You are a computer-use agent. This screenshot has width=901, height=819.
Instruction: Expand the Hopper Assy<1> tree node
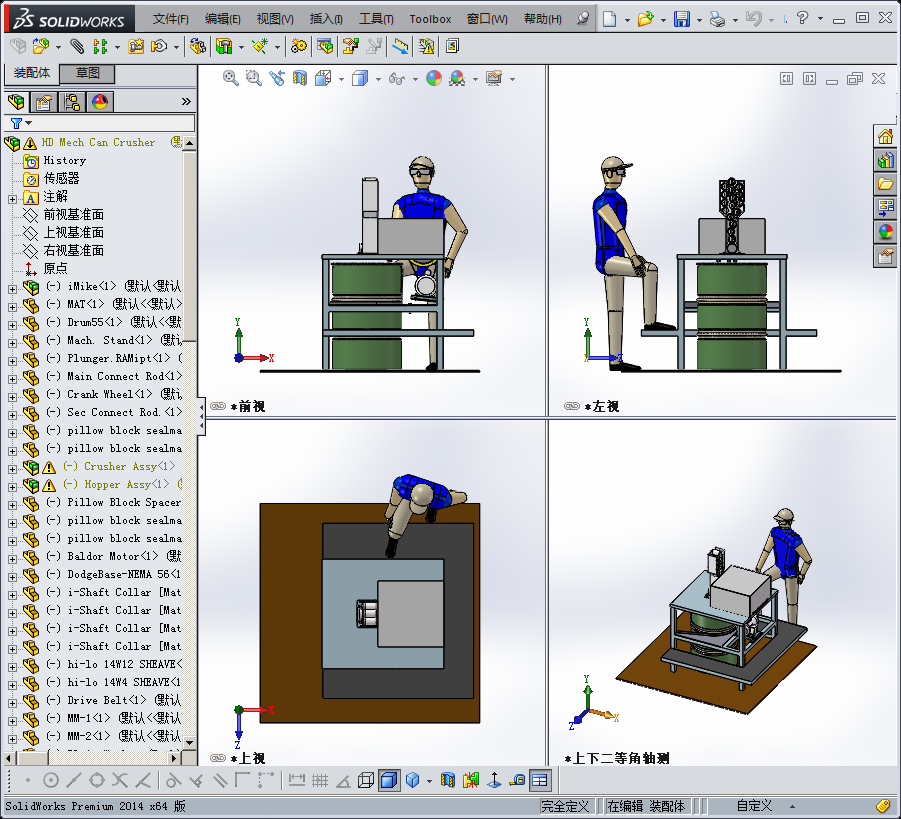pos(12,487)
